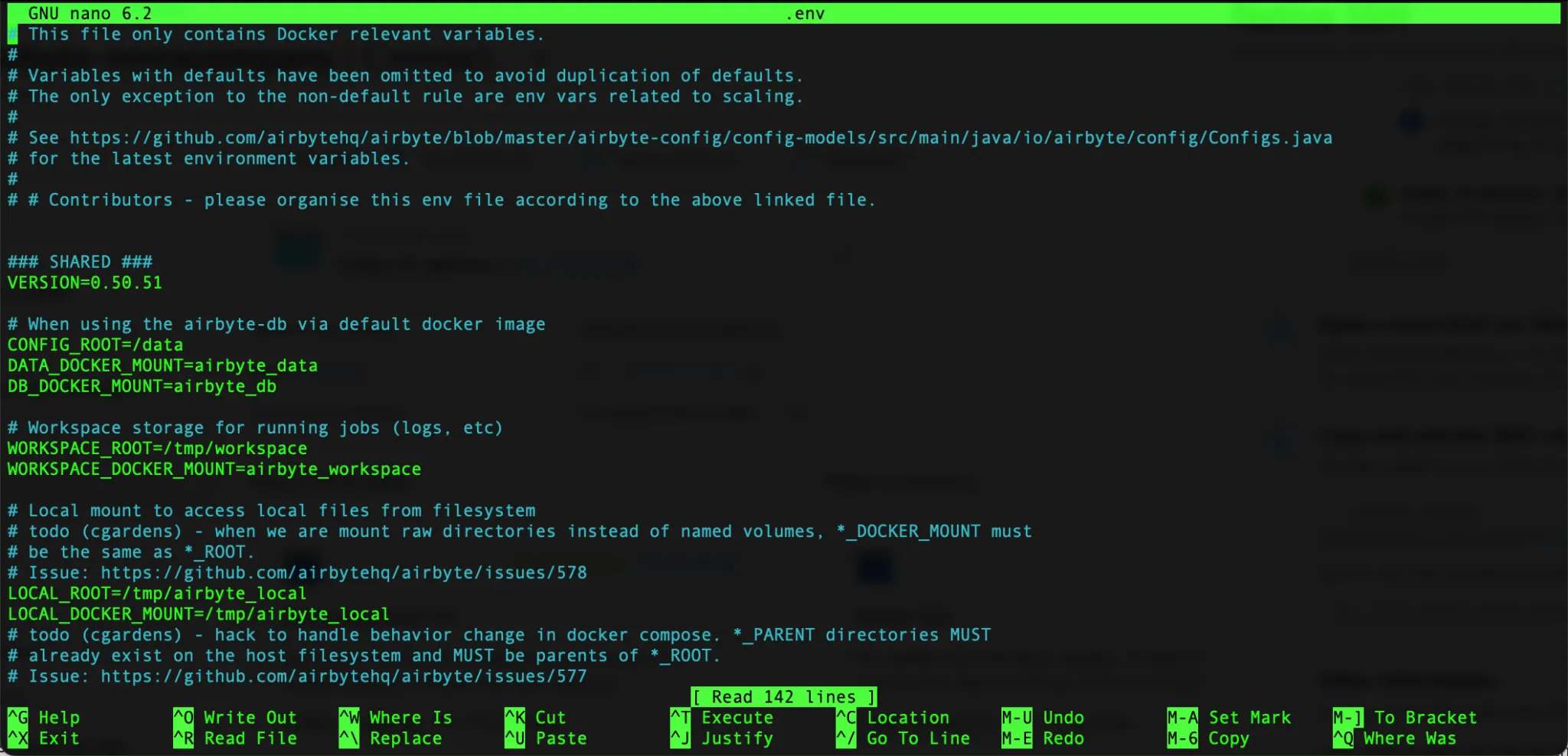Click the M-6 Copy shortcut

(1208, 738)
